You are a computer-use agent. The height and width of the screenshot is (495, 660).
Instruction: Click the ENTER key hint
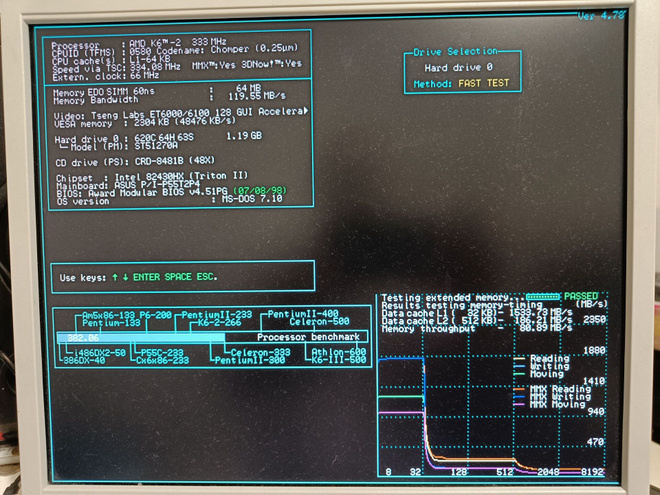coord(146,277)
